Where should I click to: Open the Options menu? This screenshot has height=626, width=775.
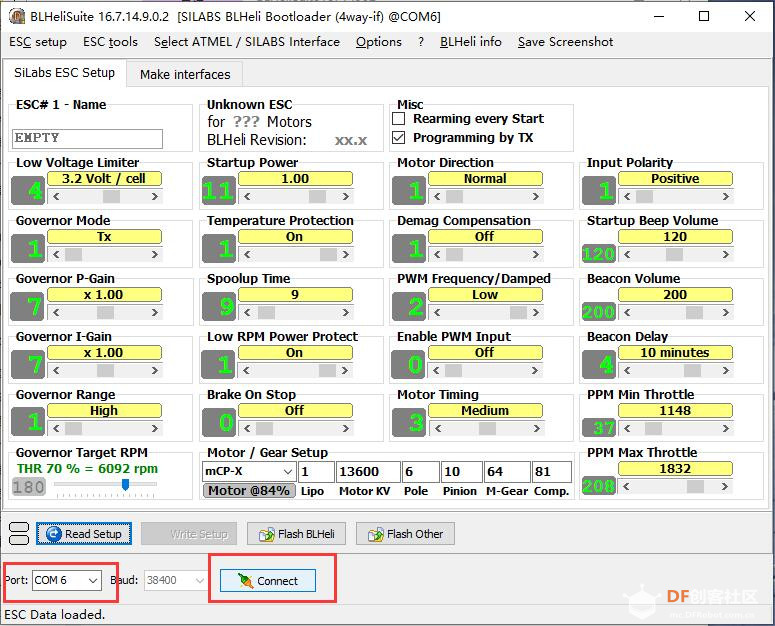tap(379, 42)
